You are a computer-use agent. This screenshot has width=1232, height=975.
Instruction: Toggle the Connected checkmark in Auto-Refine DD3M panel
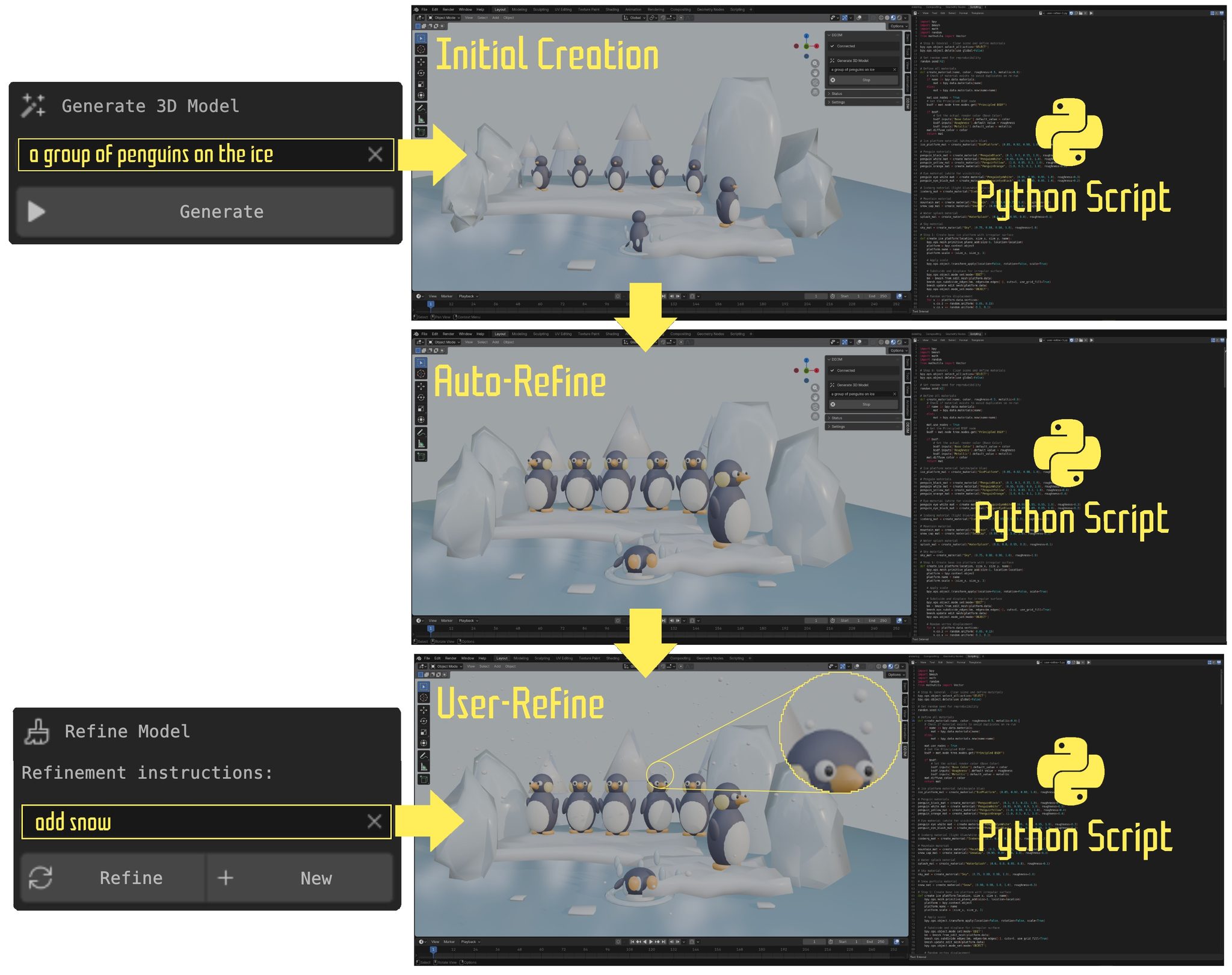832,370
